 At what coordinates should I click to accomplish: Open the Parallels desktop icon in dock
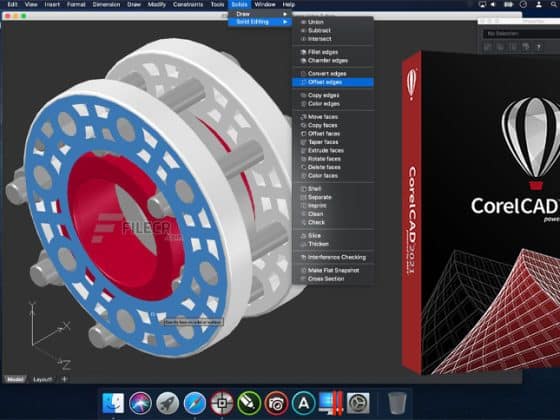(330, 403)
